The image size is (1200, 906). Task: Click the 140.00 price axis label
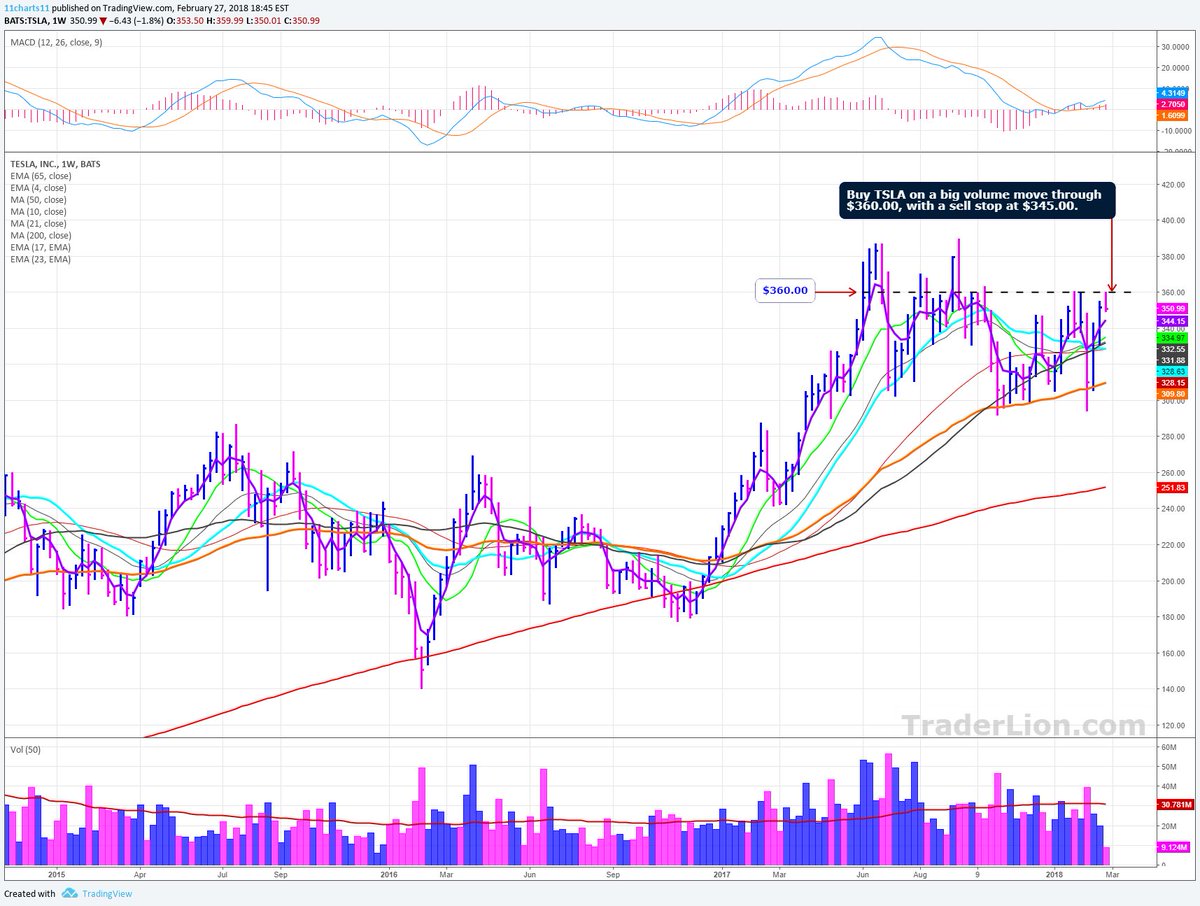(x=1171, y=690)
